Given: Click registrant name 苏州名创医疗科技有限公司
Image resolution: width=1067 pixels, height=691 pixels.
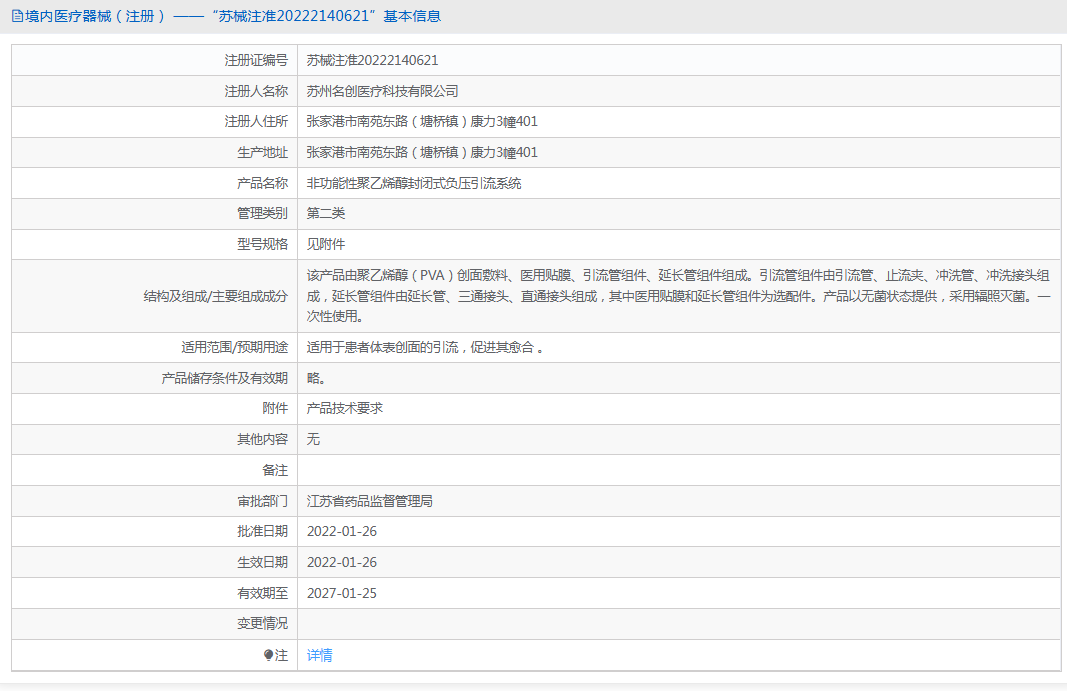Looking at the screenshot, I should (382, 91).
